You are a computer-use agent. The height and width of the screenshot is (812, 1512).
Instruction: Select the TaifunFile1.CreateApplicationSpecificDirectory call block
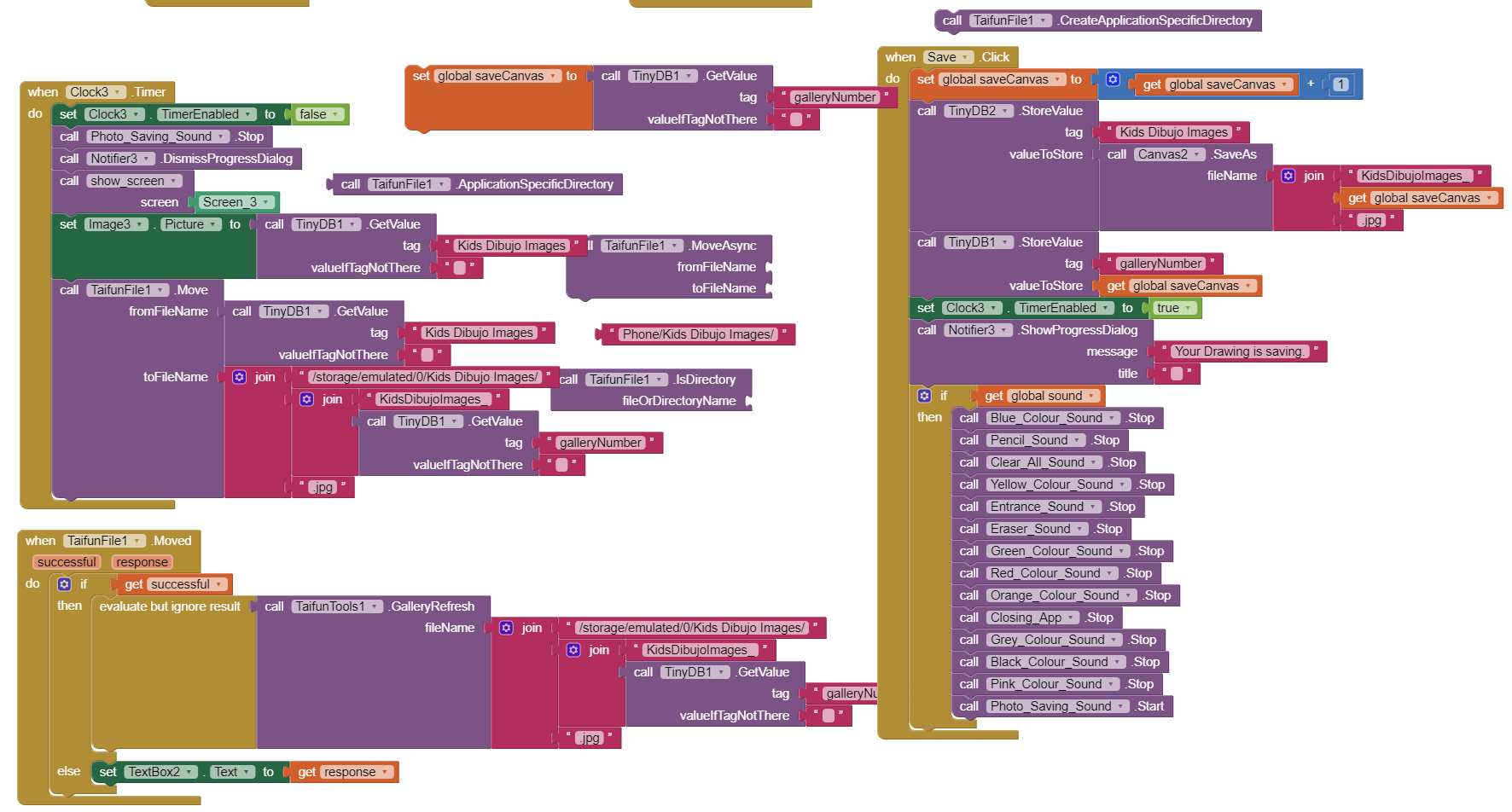(x=1155, y=20)
